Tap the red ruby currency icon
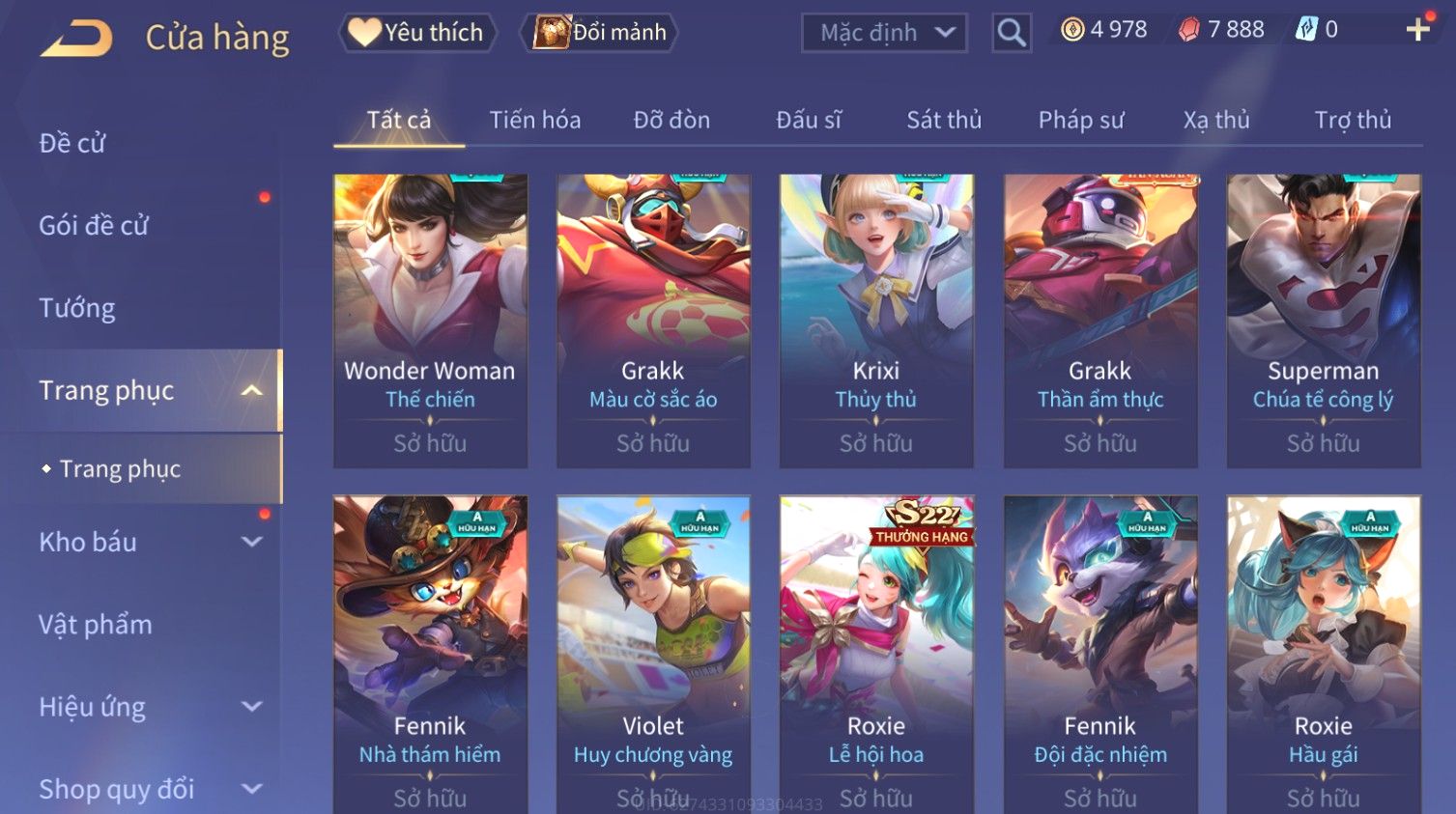The image size is (1456, 814). [1189, 30]
